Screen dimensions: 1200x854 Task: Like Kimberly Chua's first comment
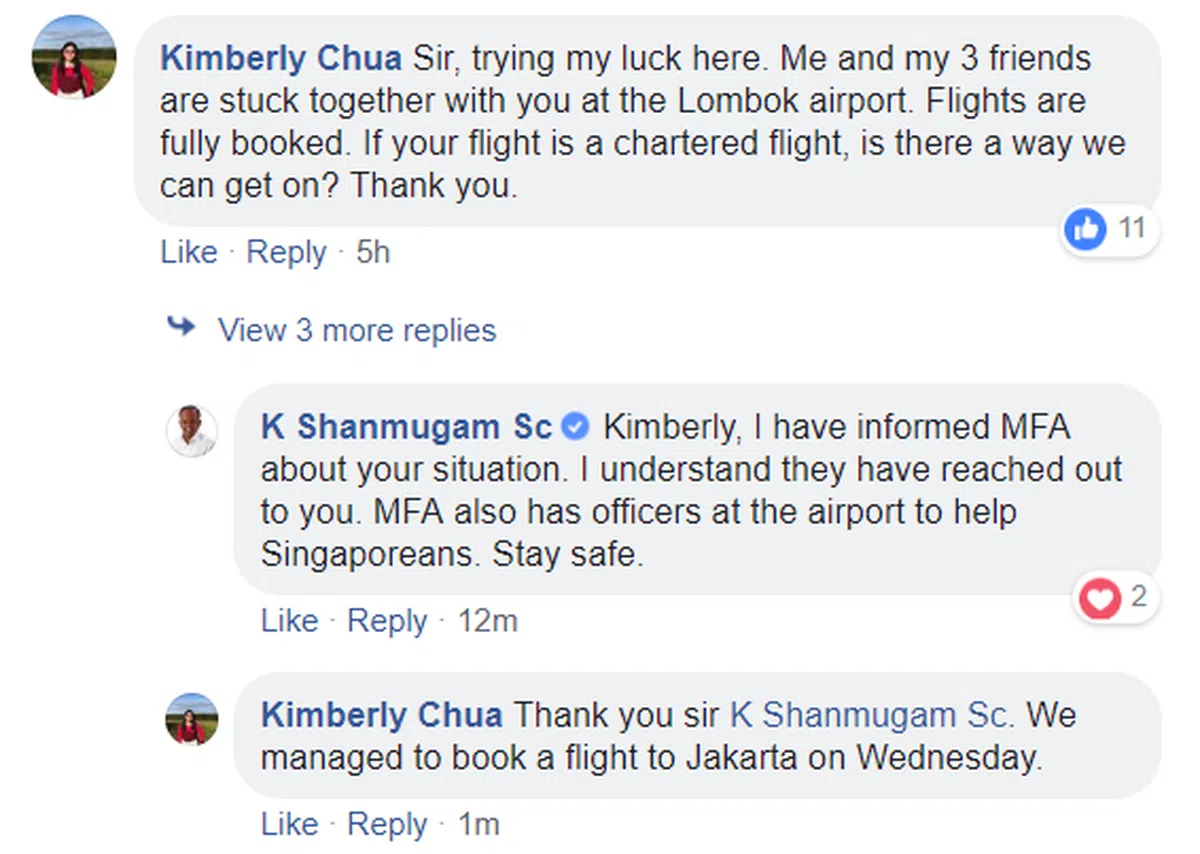(x=188, y=252)
